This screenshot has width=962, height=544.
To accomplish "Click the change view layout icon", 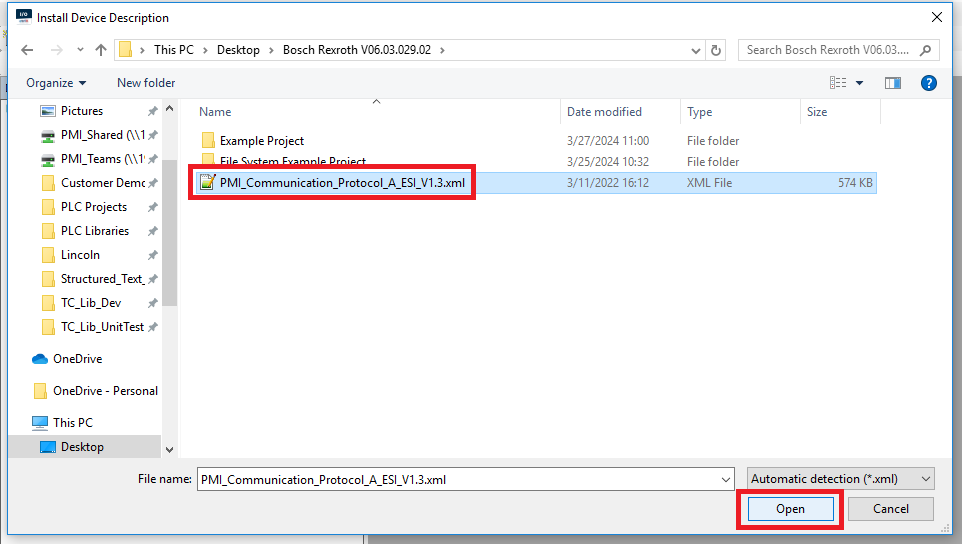I will [837, 83].
